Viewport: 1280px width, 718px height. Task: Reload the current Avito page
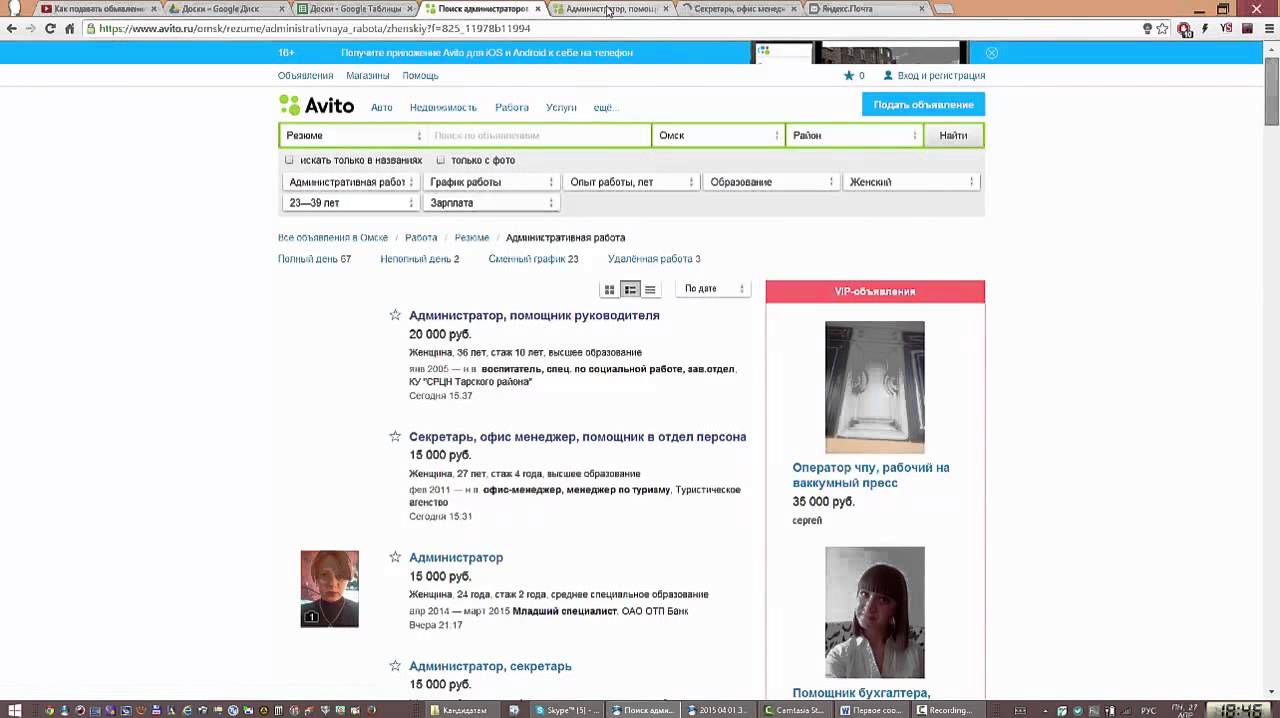tap(50, 29)
